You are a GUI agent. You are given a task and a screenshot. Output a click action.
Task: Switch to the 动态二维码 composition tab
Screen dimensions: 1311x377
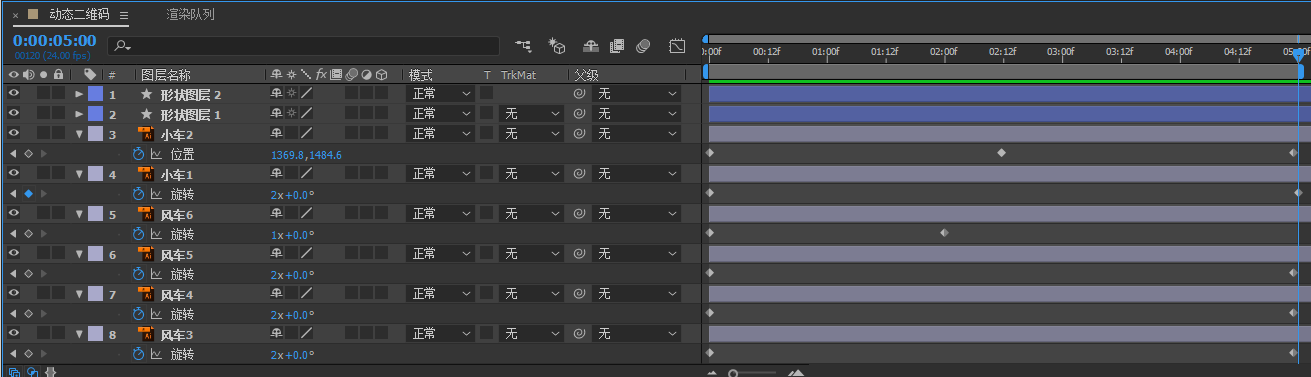tap(81, 15)
